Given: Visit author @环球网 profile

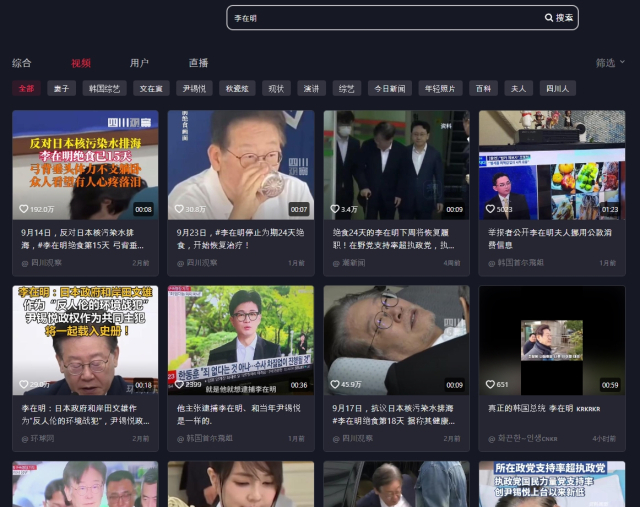Looking at the screenshot, I should (38, 438).
